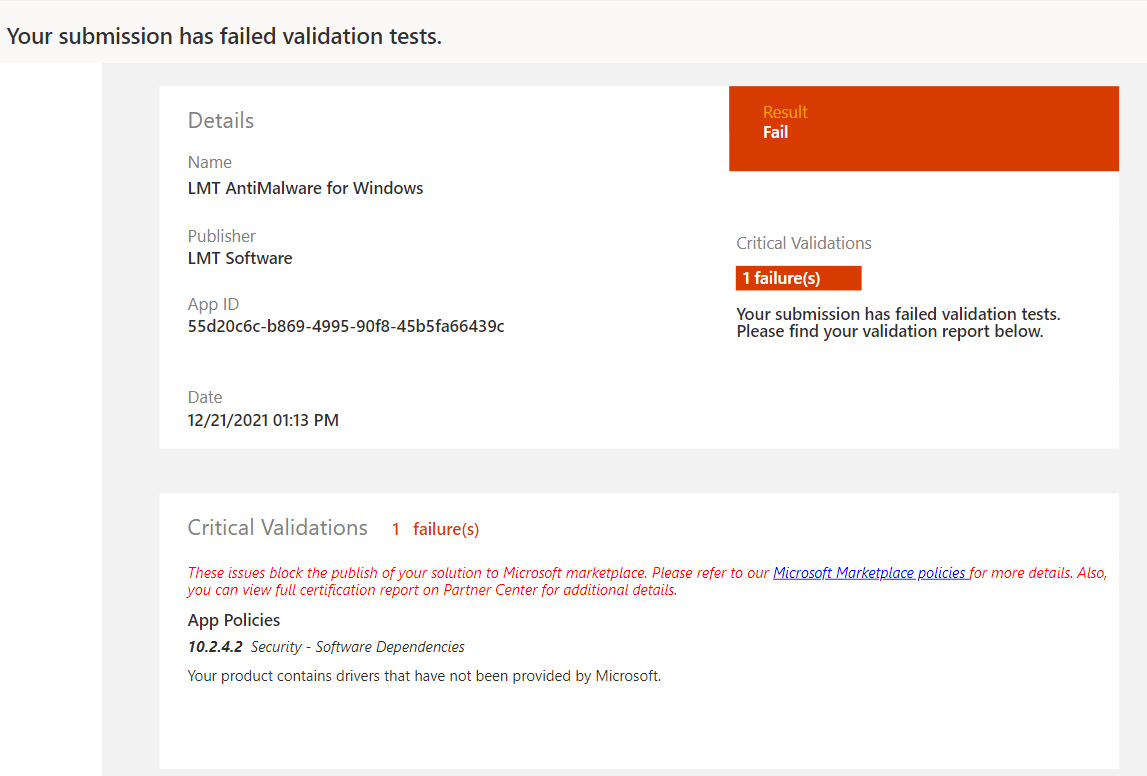1147x776 pixels.
Task: Click the orange '1 failure(s)' badge
Action: [798, 278]
